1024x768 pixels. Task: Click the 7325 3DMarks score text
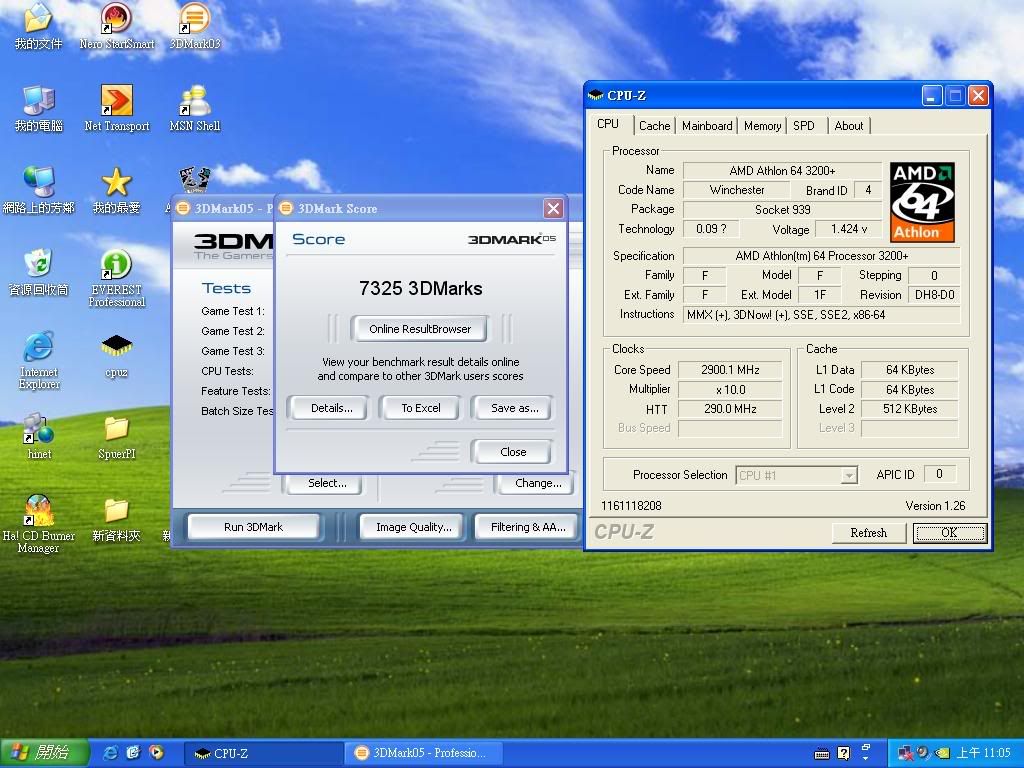pyautogui.click(x=421, y=289)
